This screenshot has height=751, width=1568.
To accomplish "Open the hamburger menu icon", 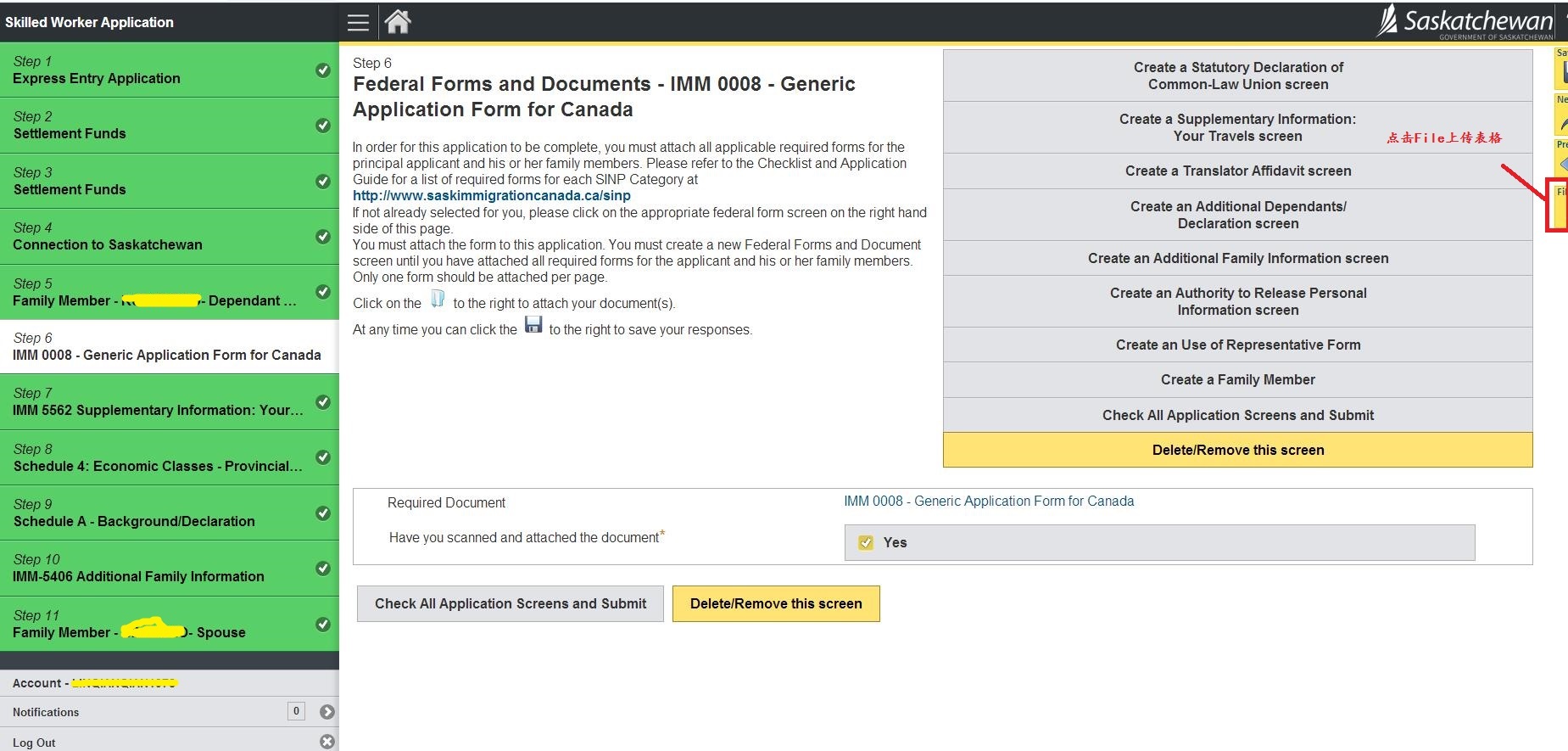I will 358,22.
